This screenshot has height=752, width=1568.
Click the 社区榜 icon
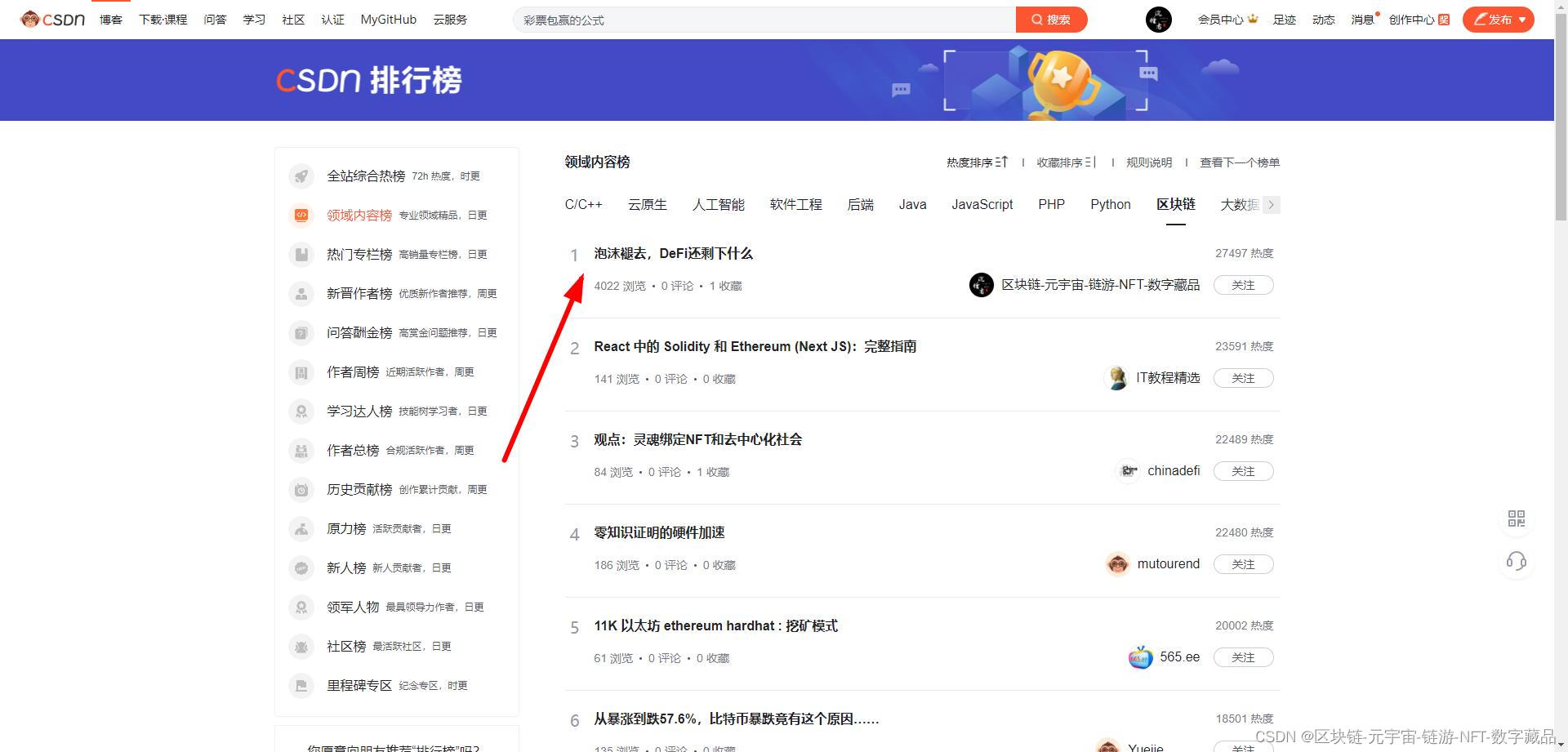click(x=301, y=647)
